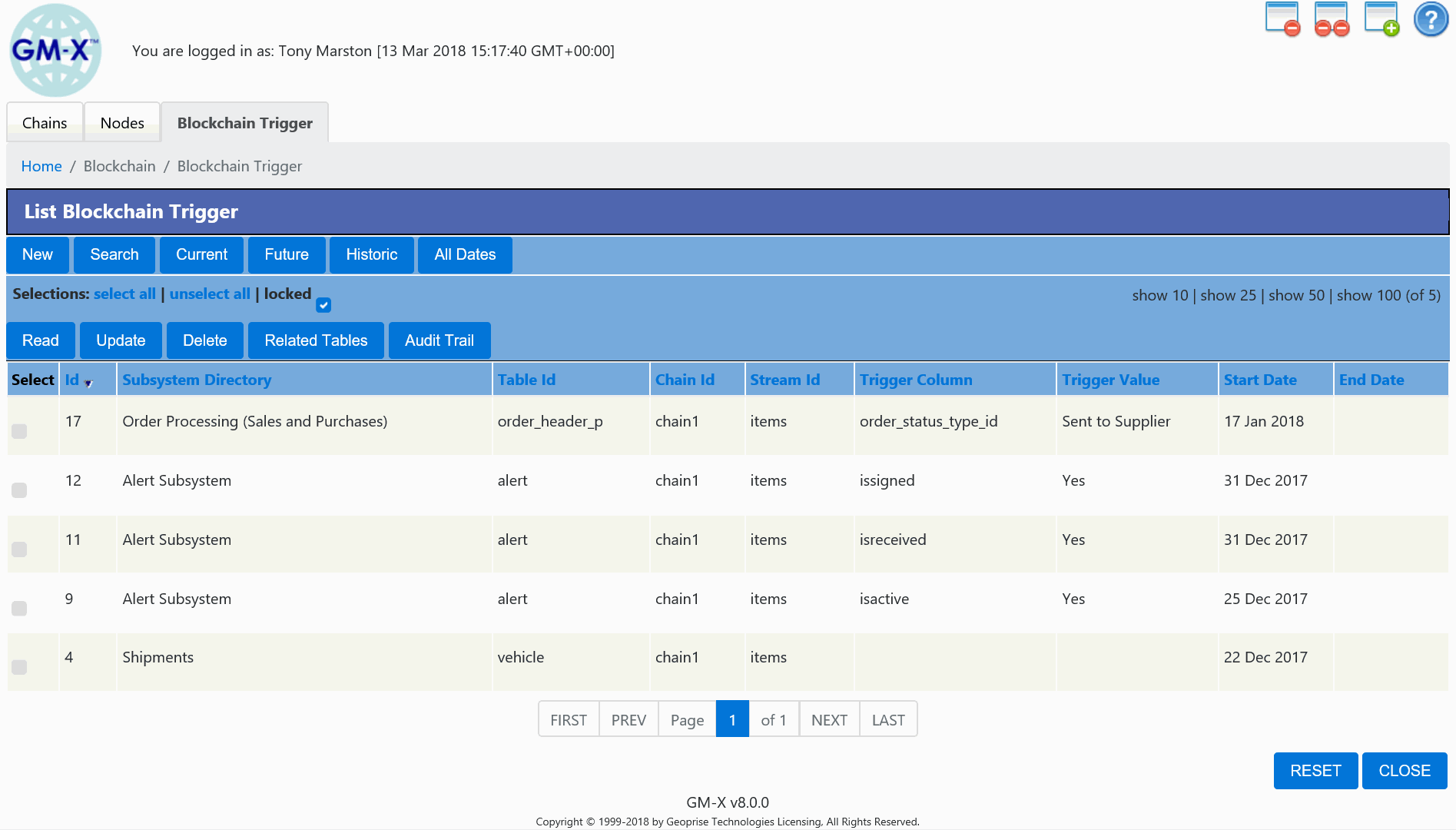This screenshot has height=830, width=1456.
Task: Set page size with show 10
Action: tap(1160, 295)
